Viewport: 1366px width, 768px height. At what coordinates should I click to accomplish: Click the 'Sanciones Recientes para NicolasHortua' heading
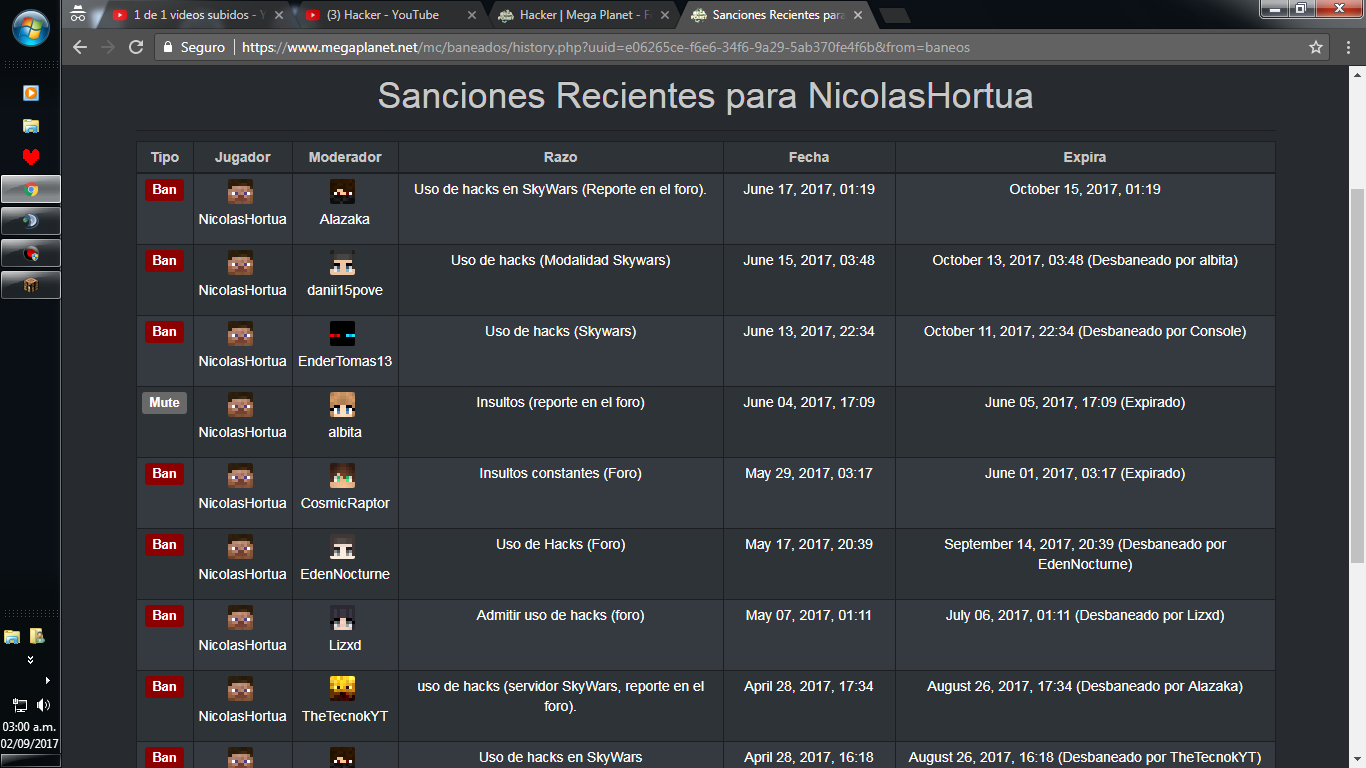[705, 96]
